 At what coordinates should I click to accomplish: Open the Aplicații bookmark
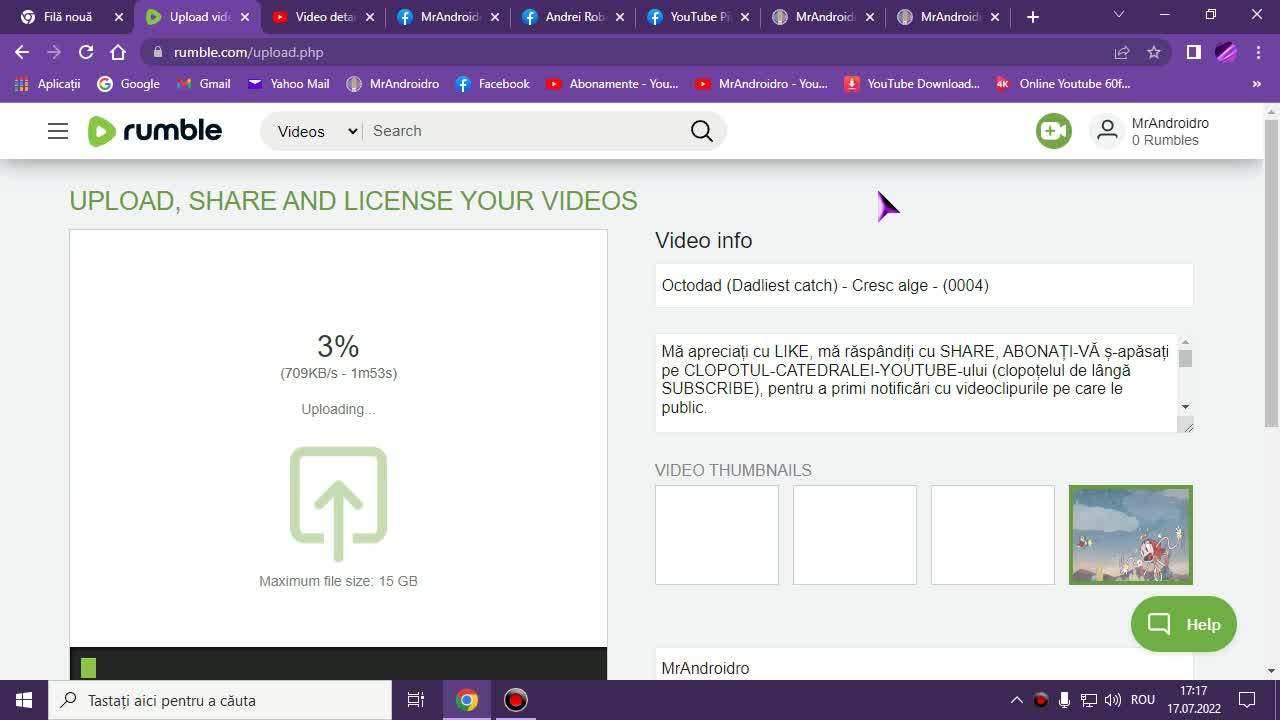pos(47,84)
